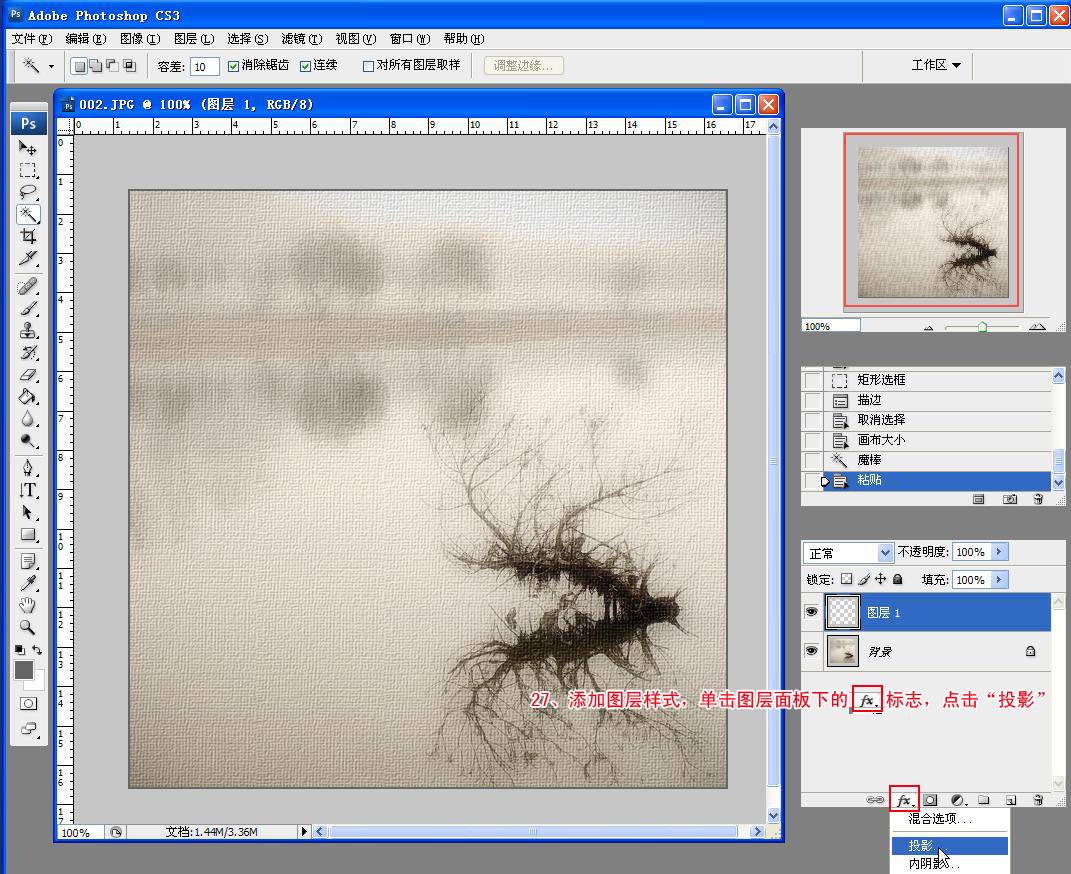This screenshot has height=874, width=1071.
Task: Select the Clone Stamp tool
Action: click(28, 330)
